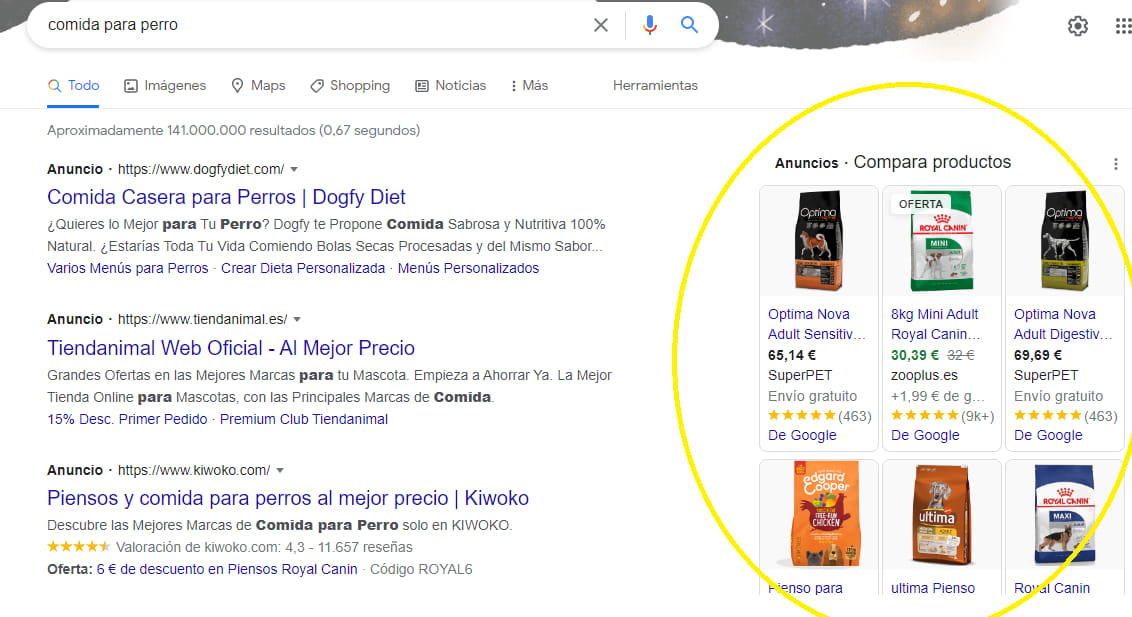Open 'Tiendanimal Web Oficial - Al Mejor Precio' result
Image resolution: width=1132 pixels, height=617 pixels.
point(231,348)
